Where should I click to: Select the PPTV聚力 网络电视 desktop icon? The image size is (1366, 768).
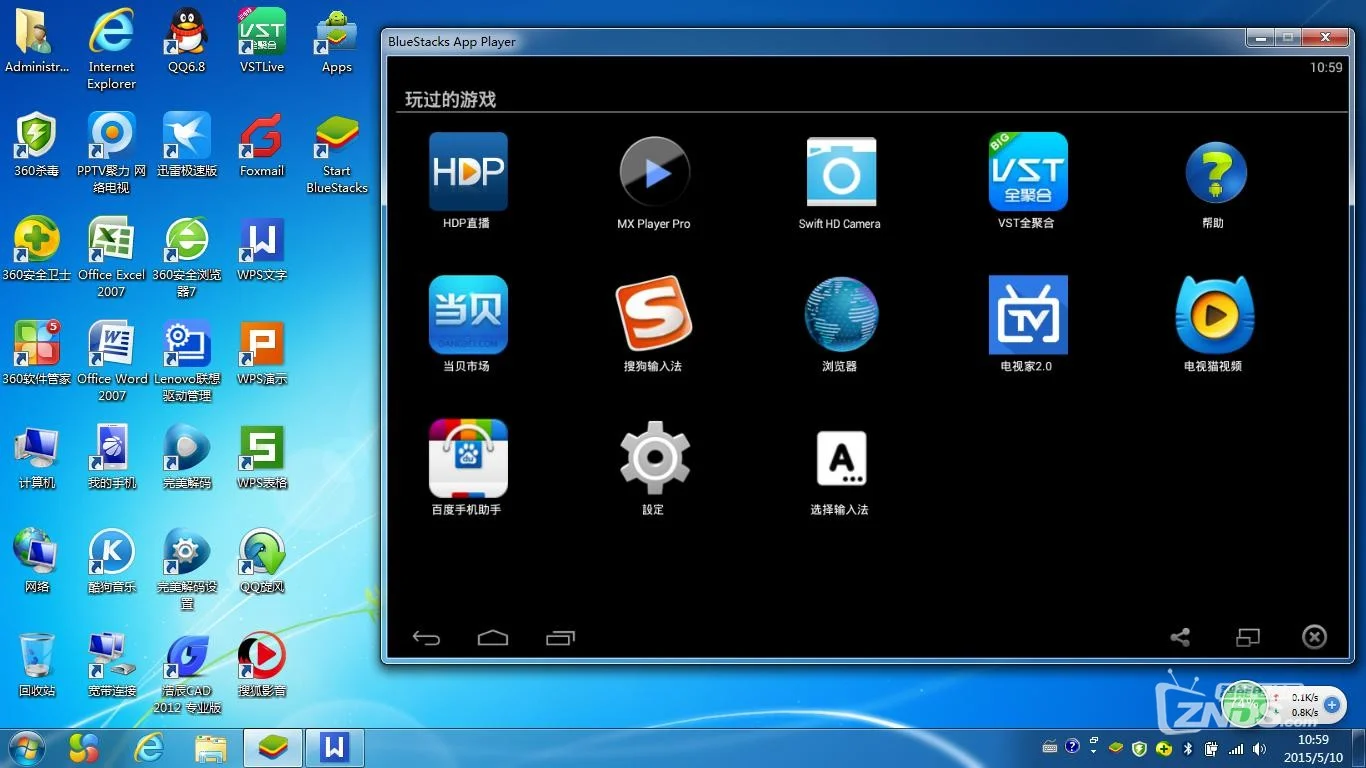click(x=112, y=152)
